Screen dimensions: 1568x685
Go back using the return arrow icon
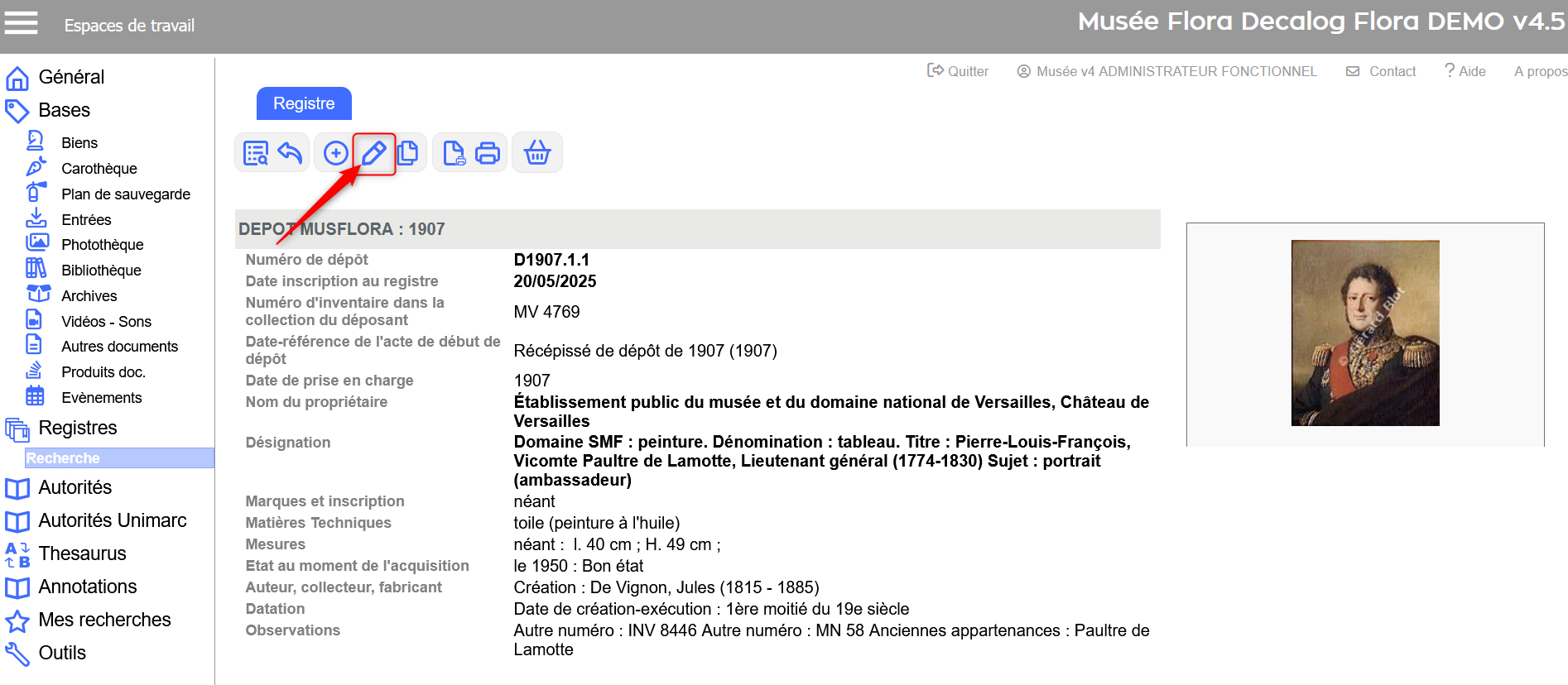291,153
